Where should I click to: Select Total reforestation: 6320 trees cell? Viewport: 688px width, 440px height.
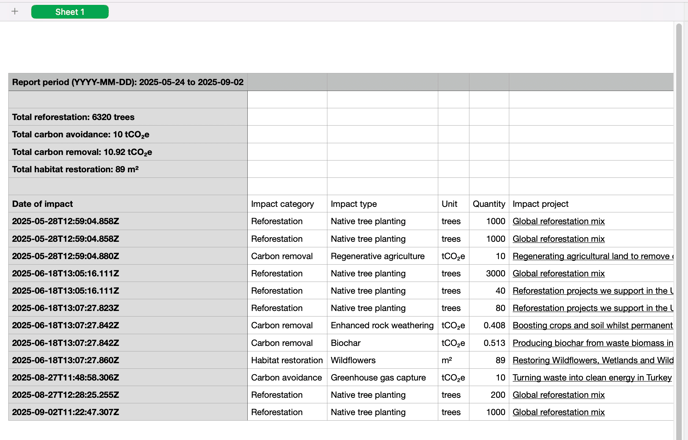coord(128,117)
